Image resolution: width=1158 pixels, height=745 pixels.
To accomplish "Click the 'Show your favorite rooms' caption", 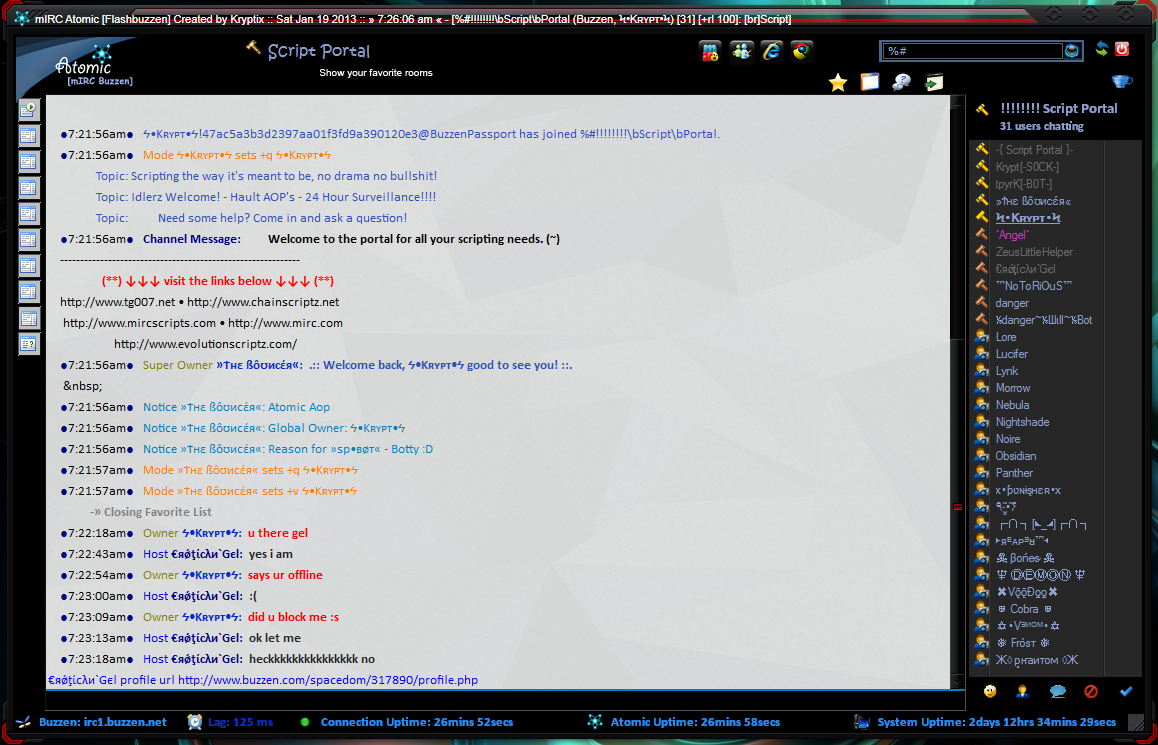I will click(376, 72).
